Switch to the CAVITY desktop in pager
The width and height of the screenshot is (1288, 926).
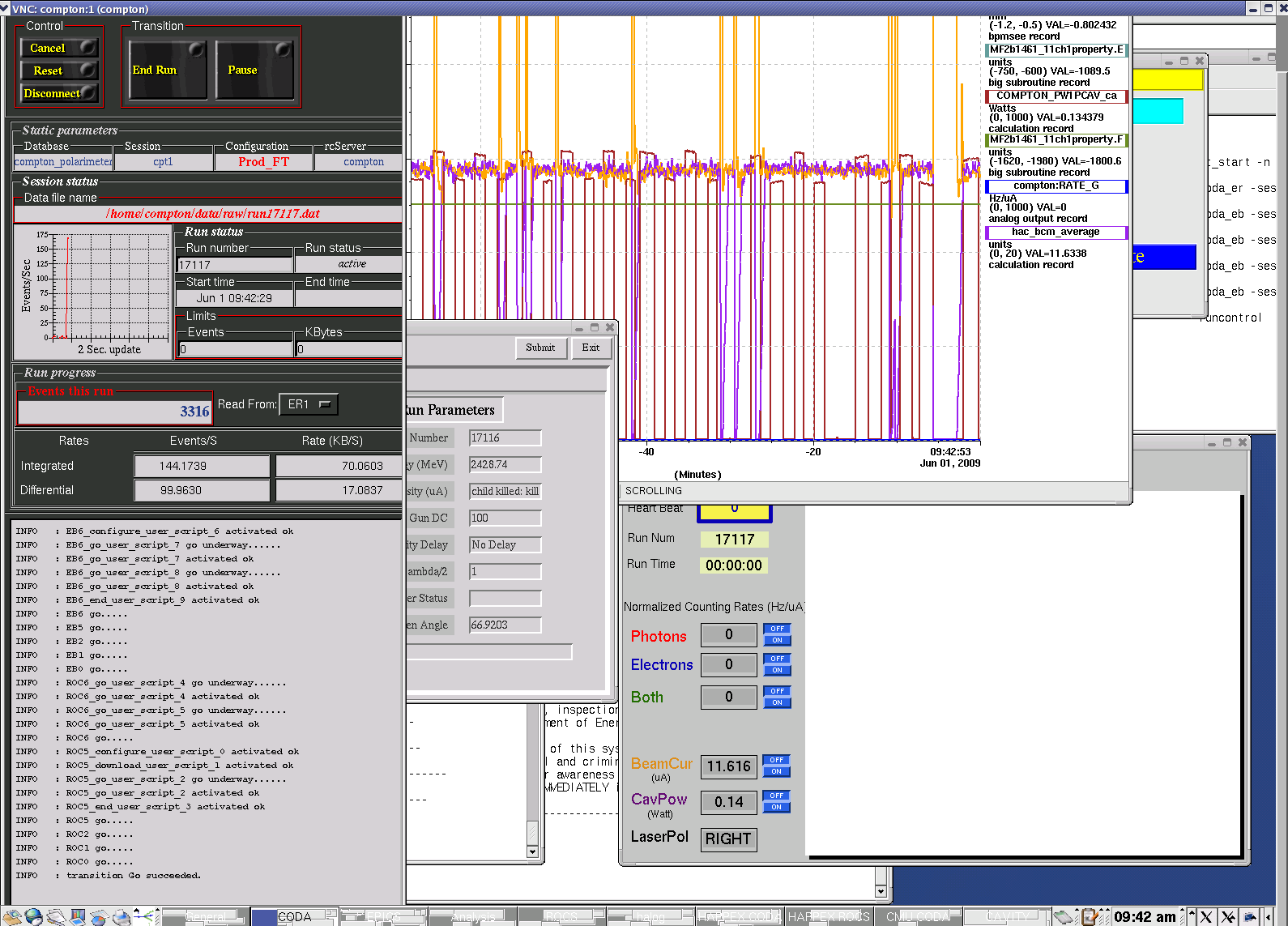click(x=1007, y=917)
